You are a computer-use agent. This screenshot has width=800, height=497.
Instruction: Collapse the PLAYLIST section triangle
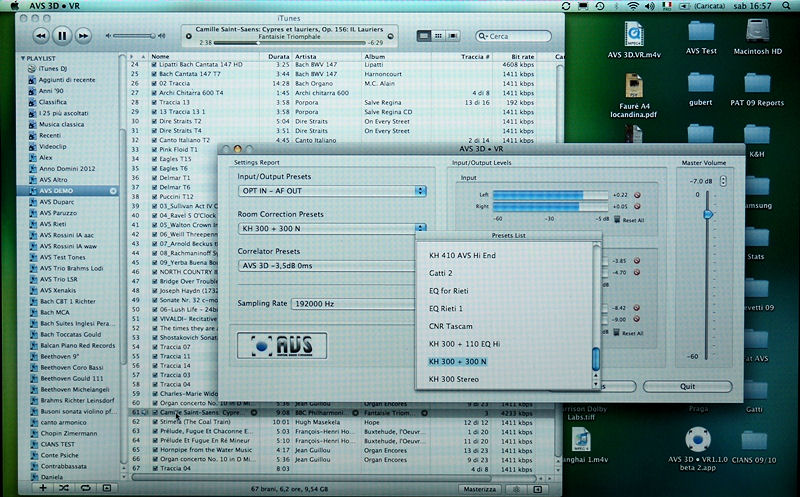(x=22, y=58)
